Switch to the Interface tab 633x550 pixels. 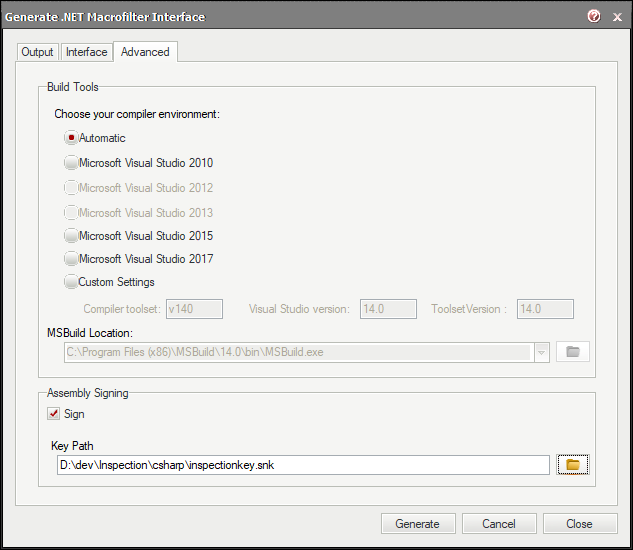(86, 52)
